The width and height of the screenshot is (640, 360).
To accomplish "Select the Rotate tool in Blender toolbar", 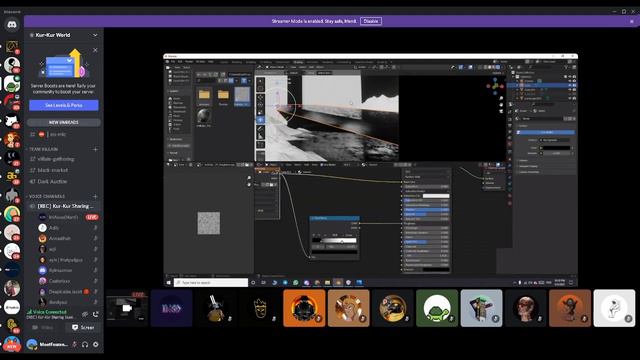I will click(260, 105).
